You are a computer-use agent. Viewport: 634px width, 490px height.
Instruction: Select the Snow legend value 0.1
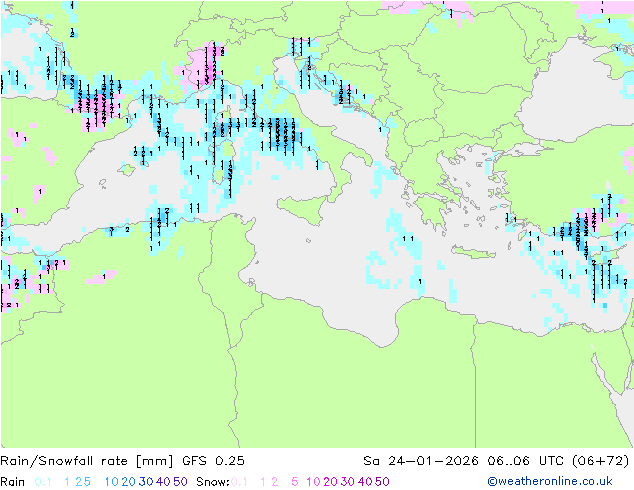pos(239,482)
